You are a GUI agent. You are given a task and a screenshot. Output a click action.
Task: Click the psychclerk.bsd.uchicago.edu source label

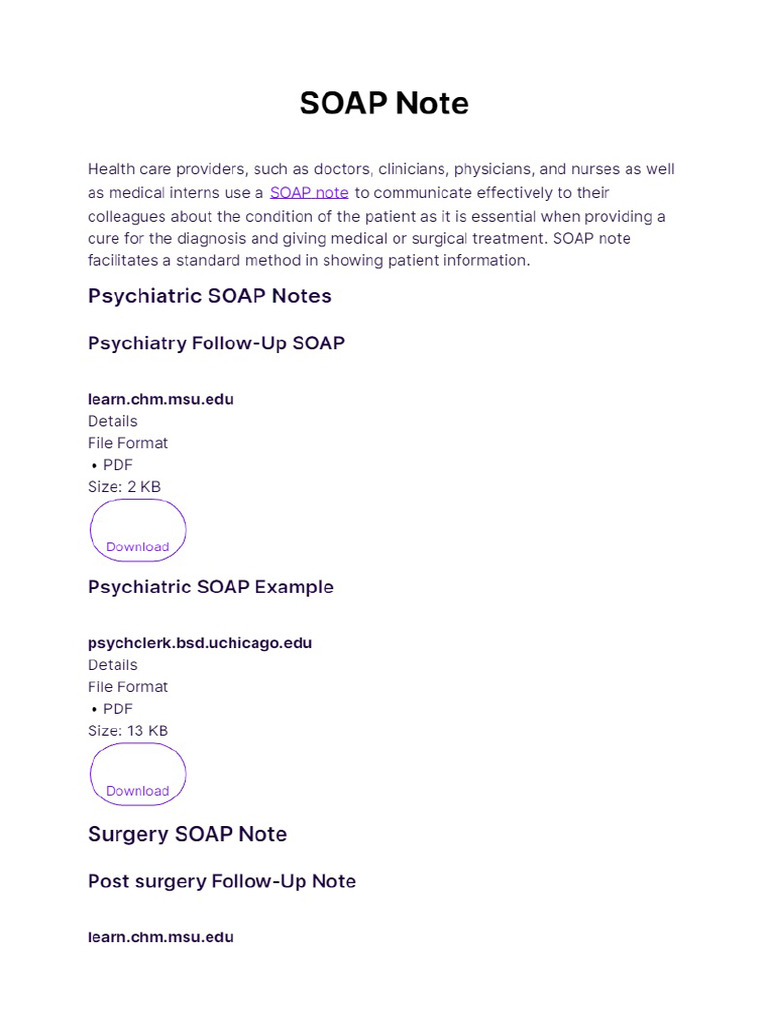tap(200, 643)
